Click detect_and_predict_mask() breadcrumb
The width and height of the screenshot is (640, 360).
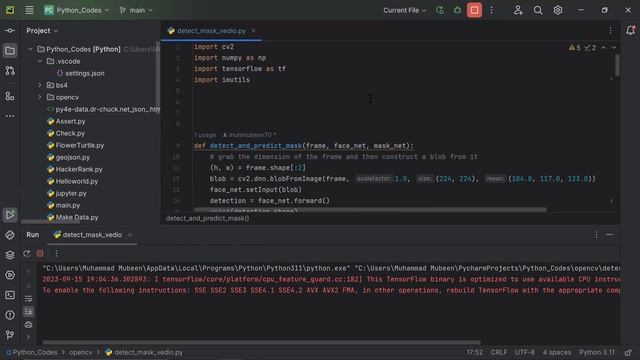pyautogui.click(x=207, y=218)
